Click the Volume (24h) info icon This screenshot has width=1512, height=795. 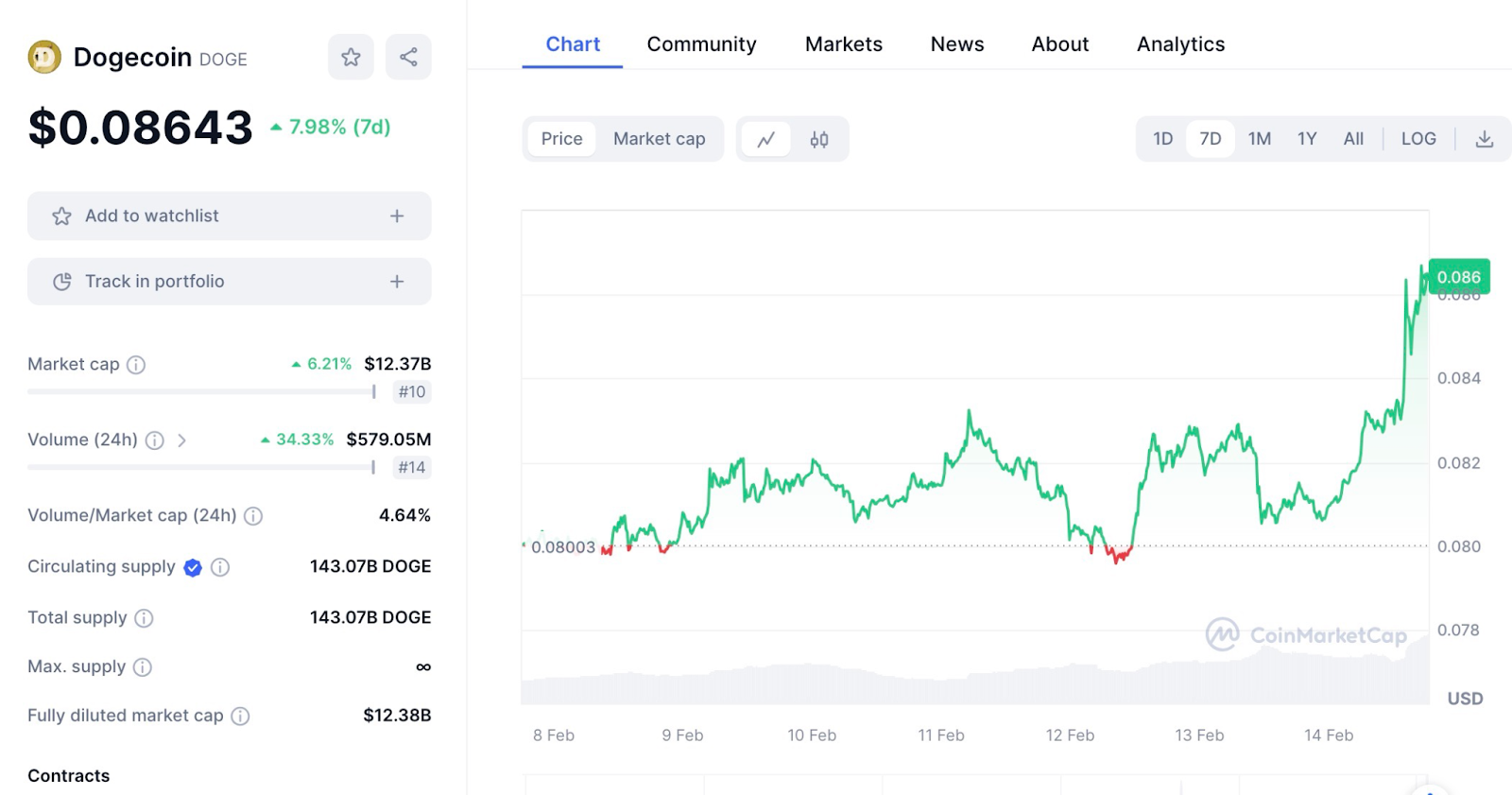pyautogui.click(x=155, y=441)
